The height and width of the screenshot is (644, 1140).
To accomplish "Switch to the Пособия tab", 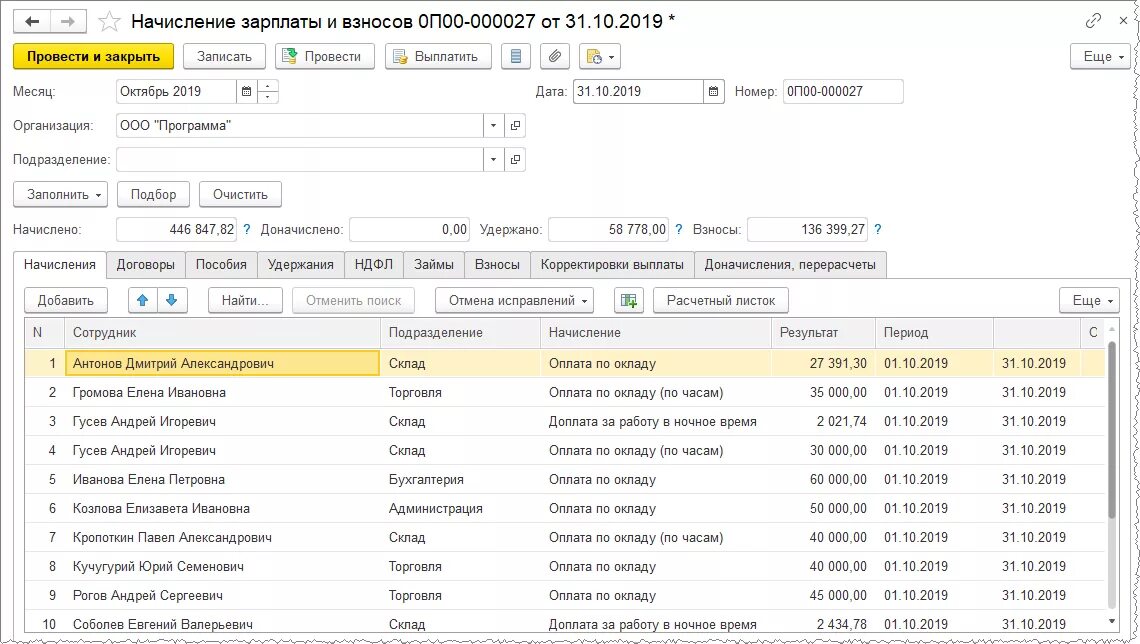I will point(221,265).
